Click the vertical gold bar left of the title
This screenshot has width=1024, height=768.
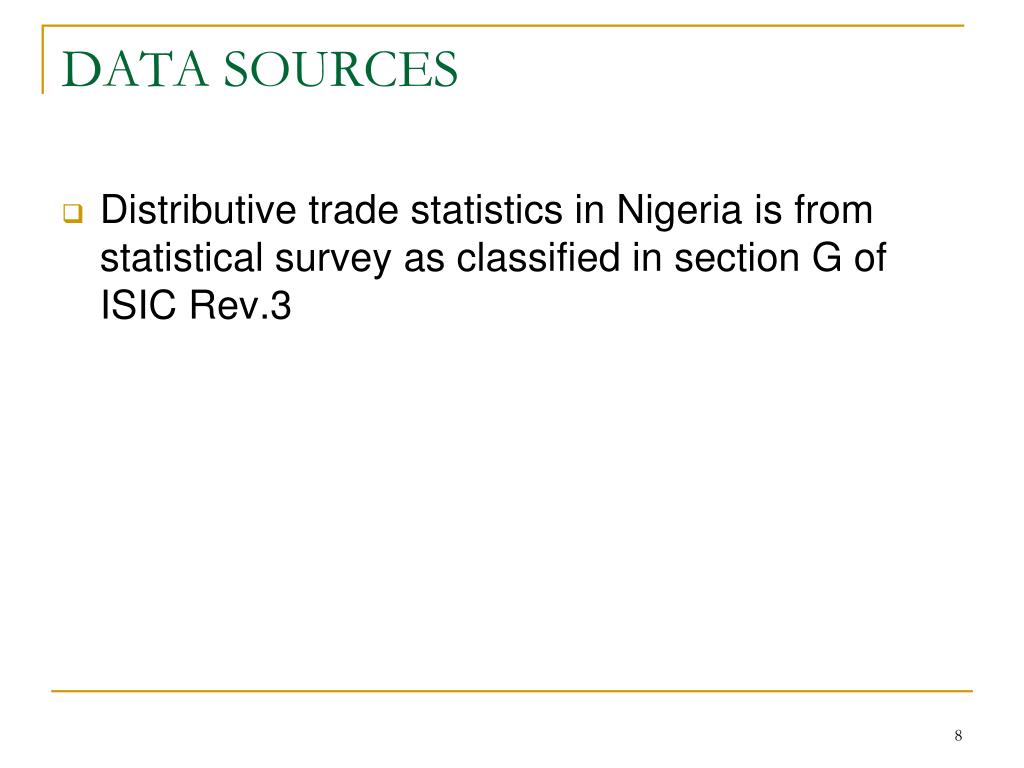[43, 59]
